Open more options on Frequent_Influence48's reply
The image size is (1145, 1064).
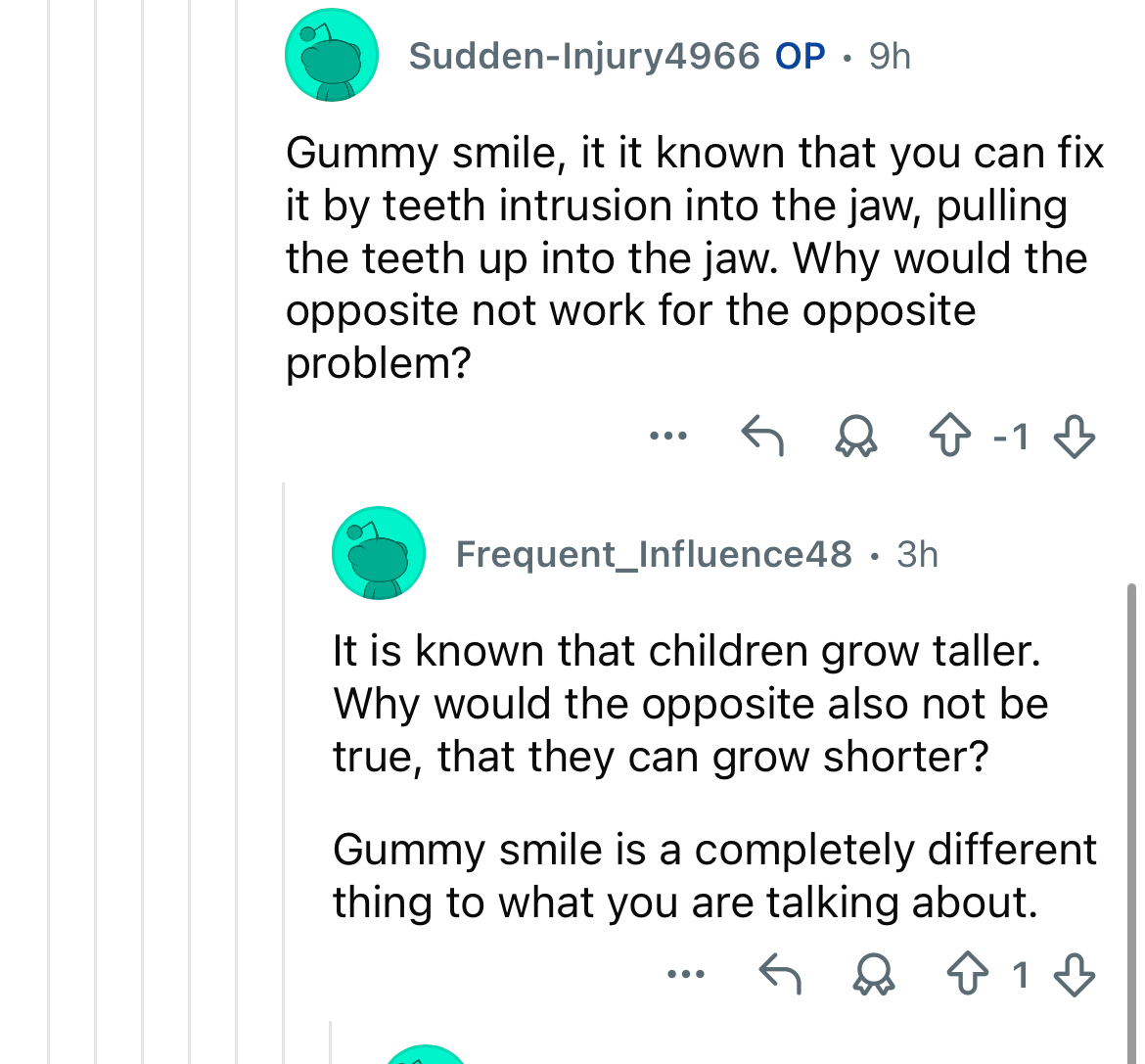pyautogui.click(x=686, y=975)
